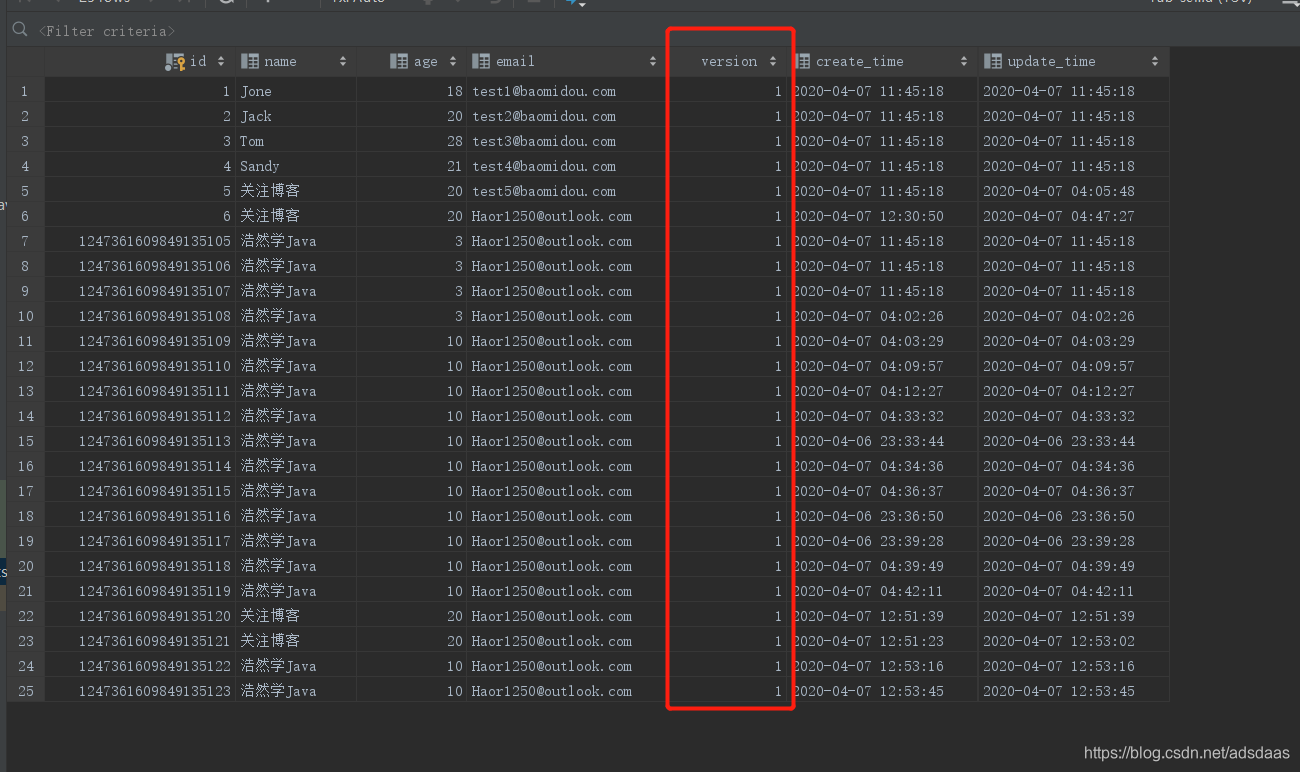Select the name column header label
The width and height of the screenshot is (1300, 772).
280,62
